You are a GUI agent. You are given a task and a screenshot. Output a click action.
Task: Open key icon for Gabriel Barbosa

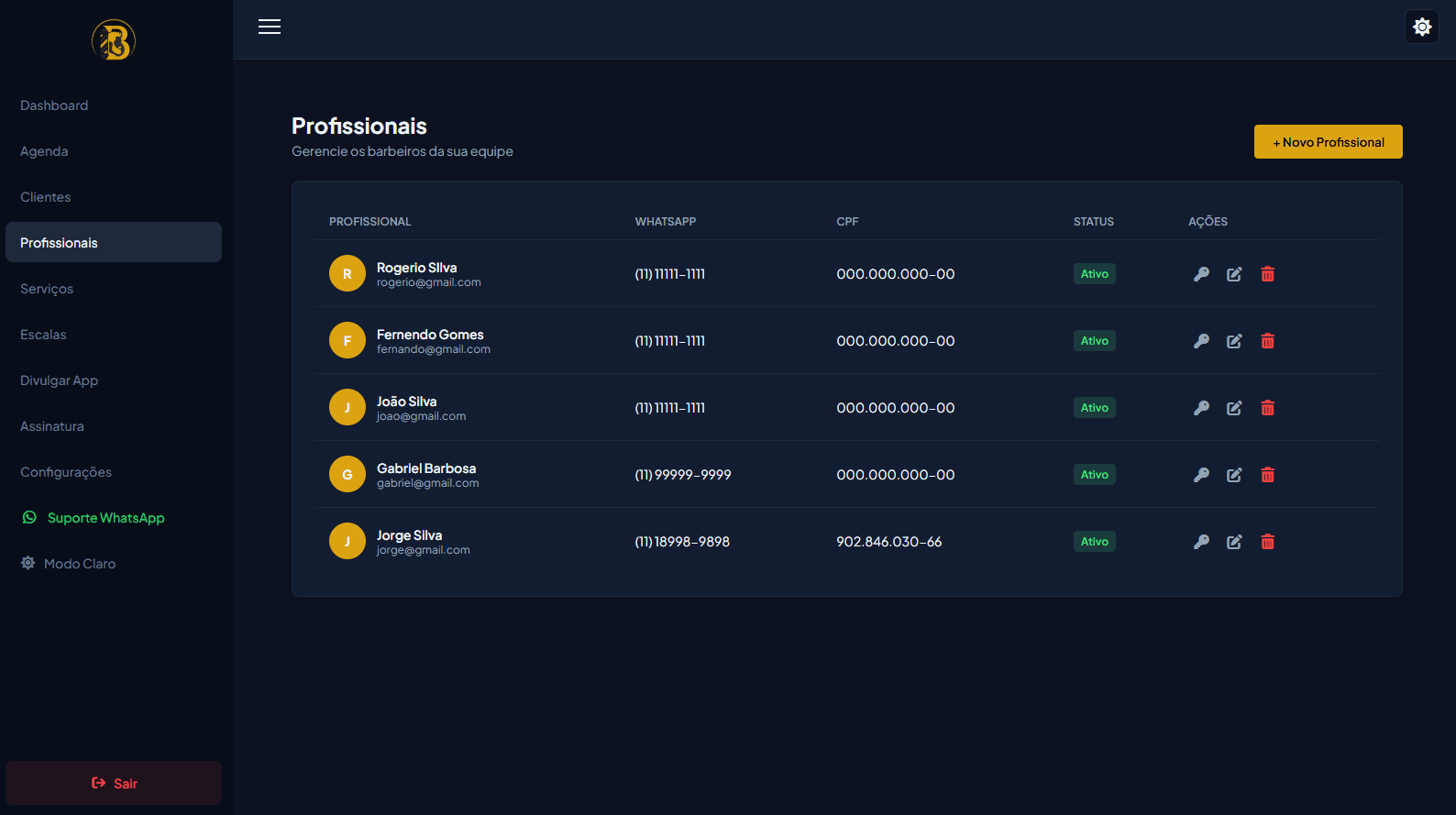coord(1201,475)
